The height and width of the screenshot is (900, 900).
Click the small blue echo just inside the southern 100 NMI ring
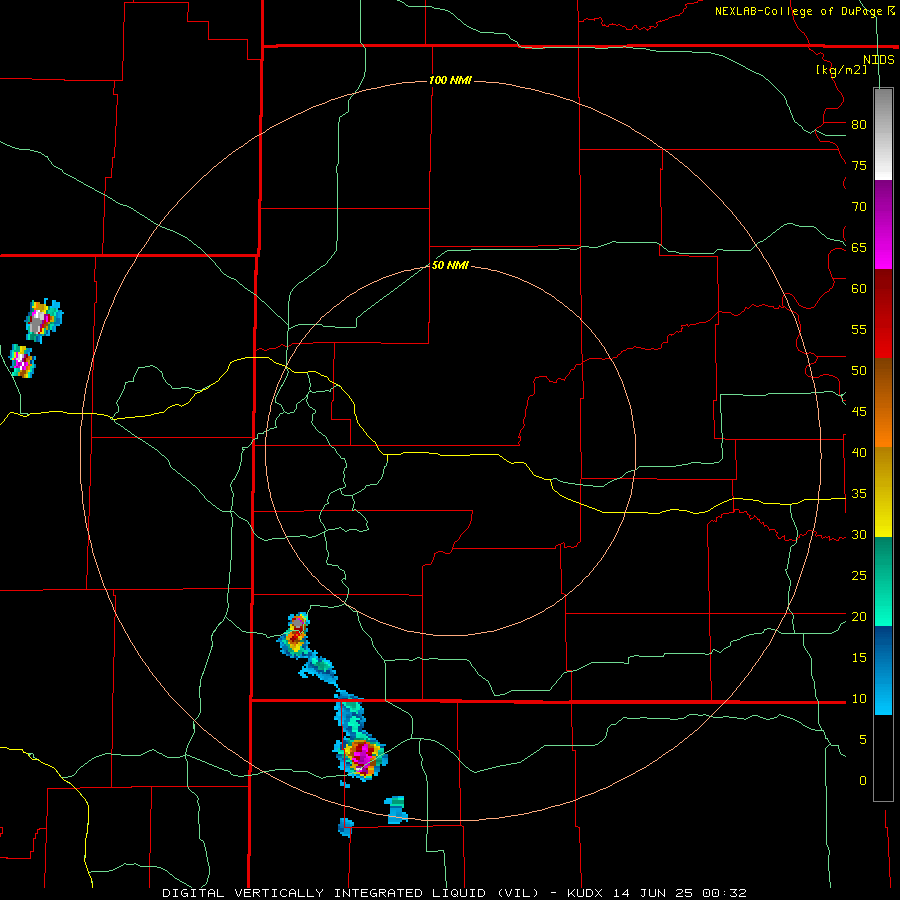point(395,810)
